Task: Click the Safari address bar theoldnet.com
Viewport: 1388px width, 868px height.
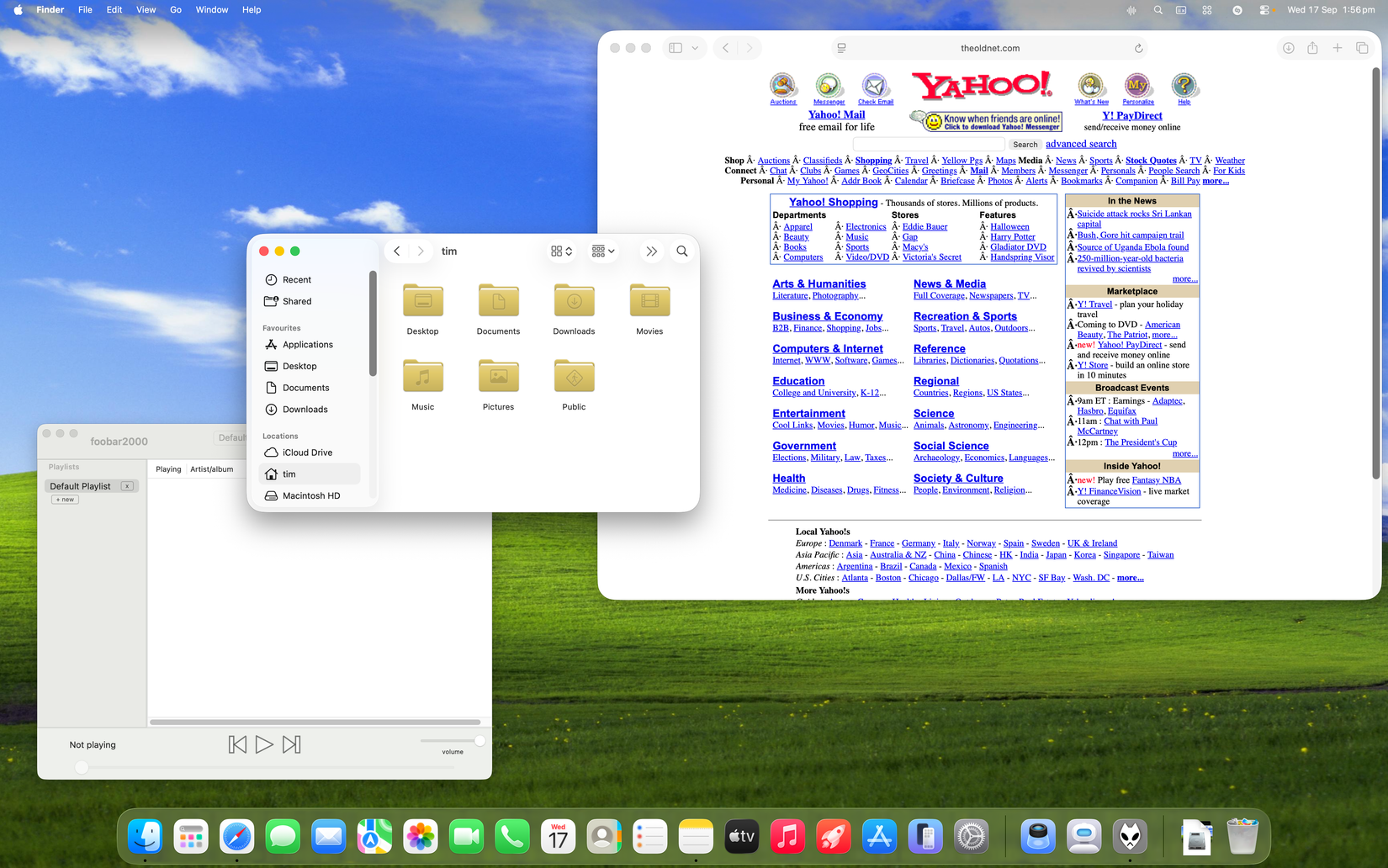Action: (x=990, y=48)
